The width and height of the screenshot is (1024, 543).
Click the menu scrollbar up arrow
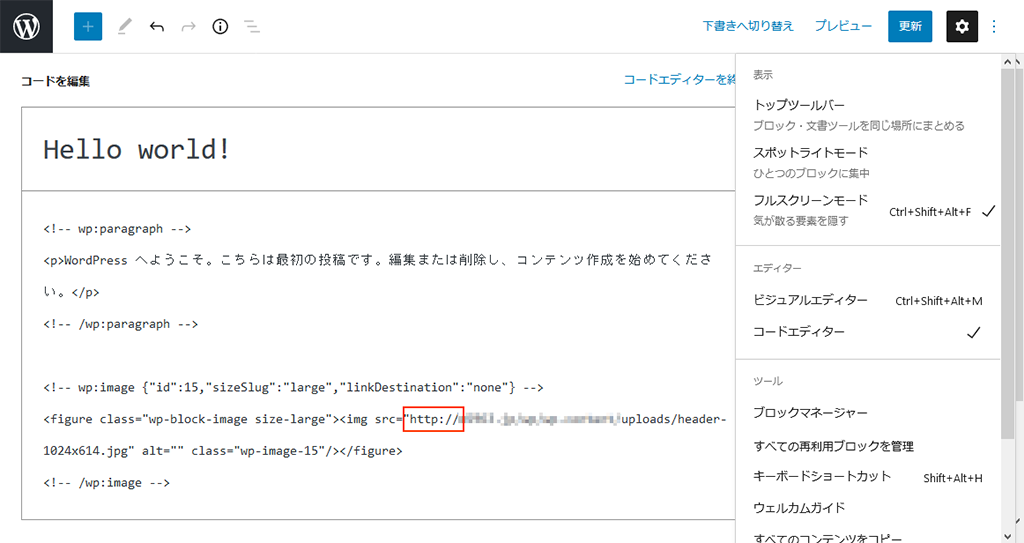(1008, 61)
